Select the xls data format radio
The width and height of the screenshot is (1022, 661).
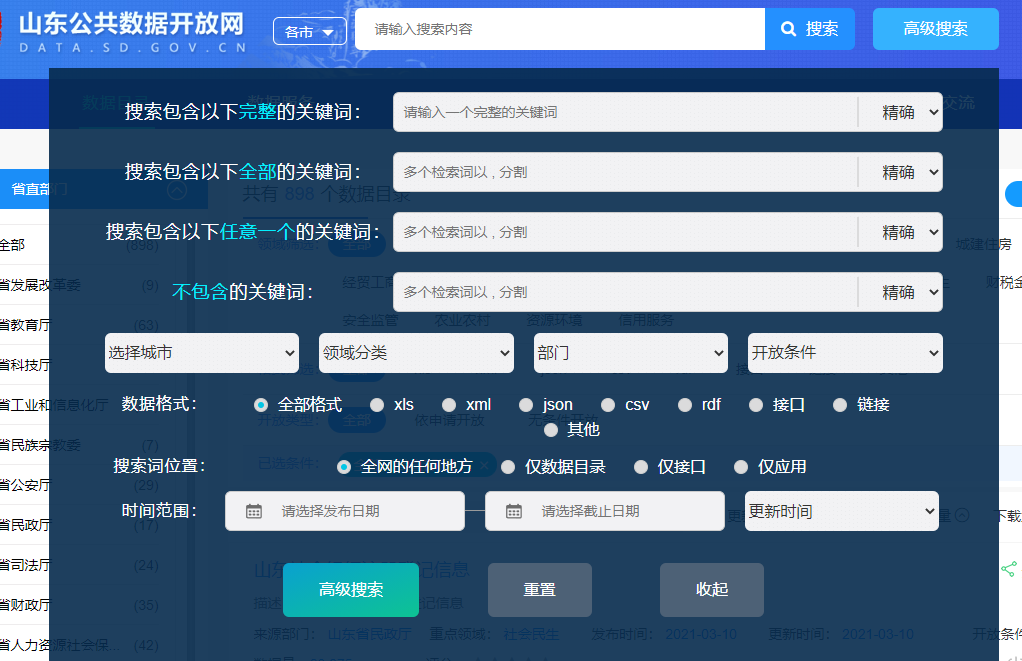pos(377,405)
